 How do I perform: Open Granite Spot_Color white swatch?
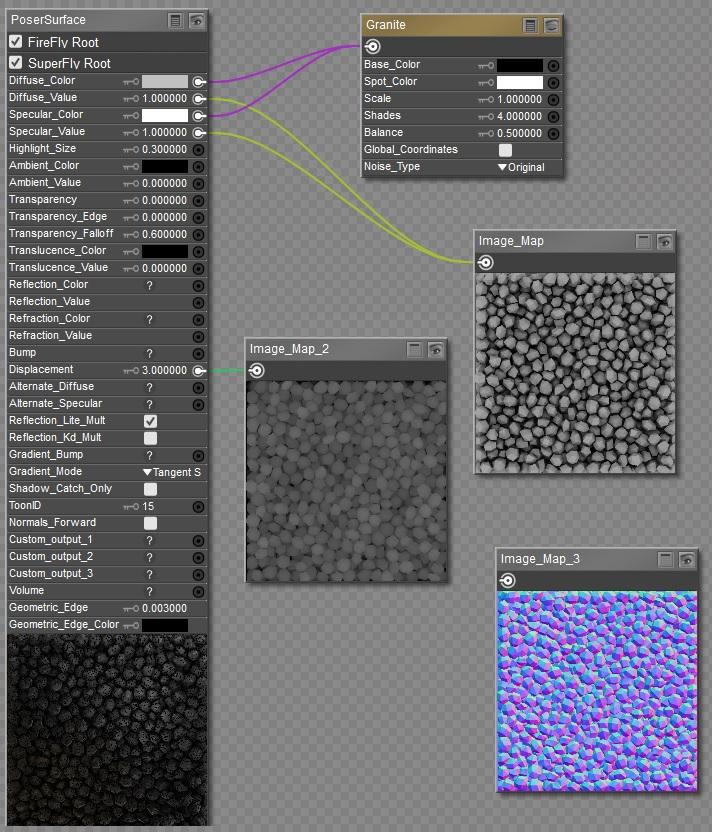click(x=520, y=82)
